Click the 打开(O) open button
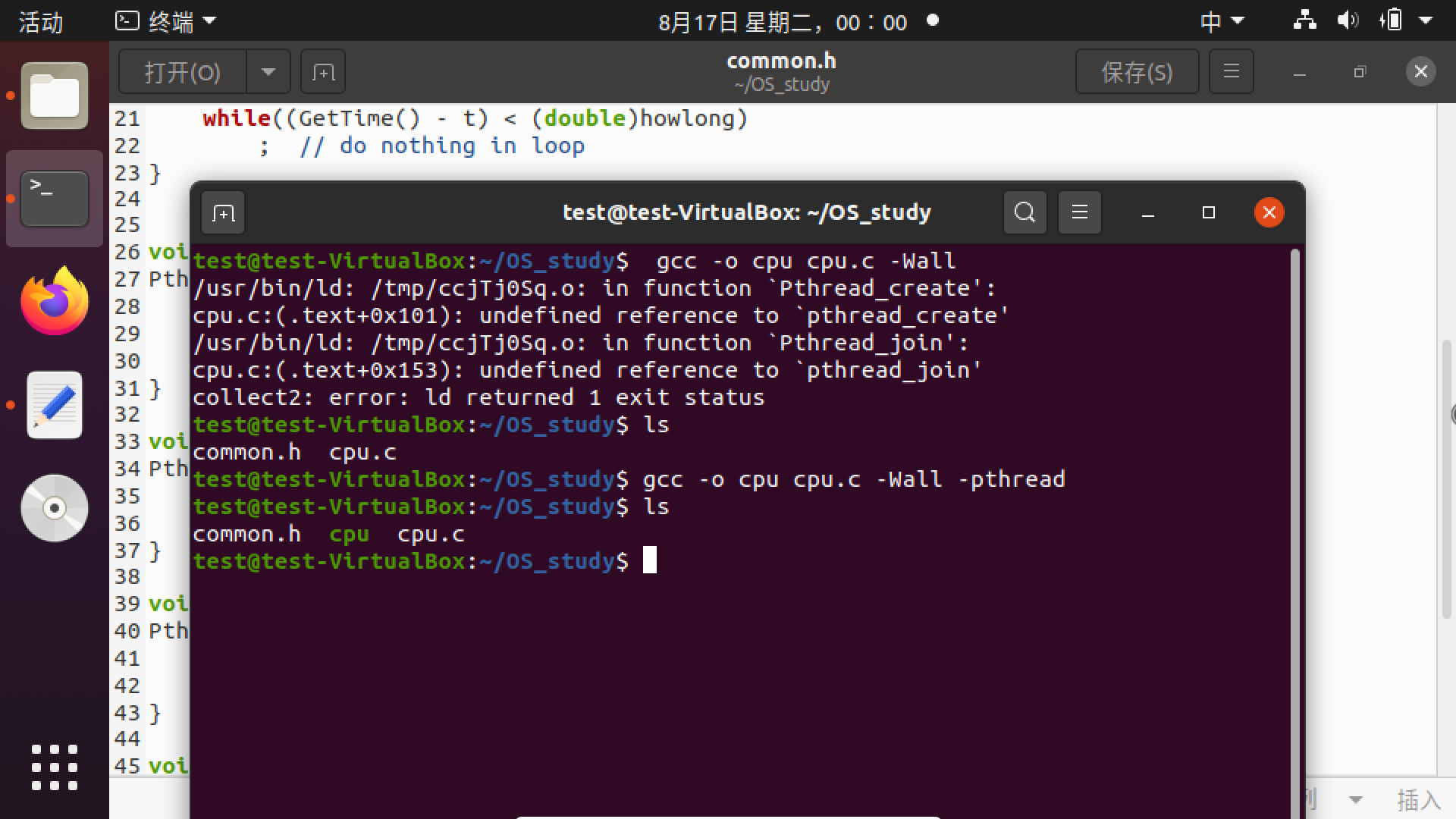1456x819 pixels. [x=183, y=72]
